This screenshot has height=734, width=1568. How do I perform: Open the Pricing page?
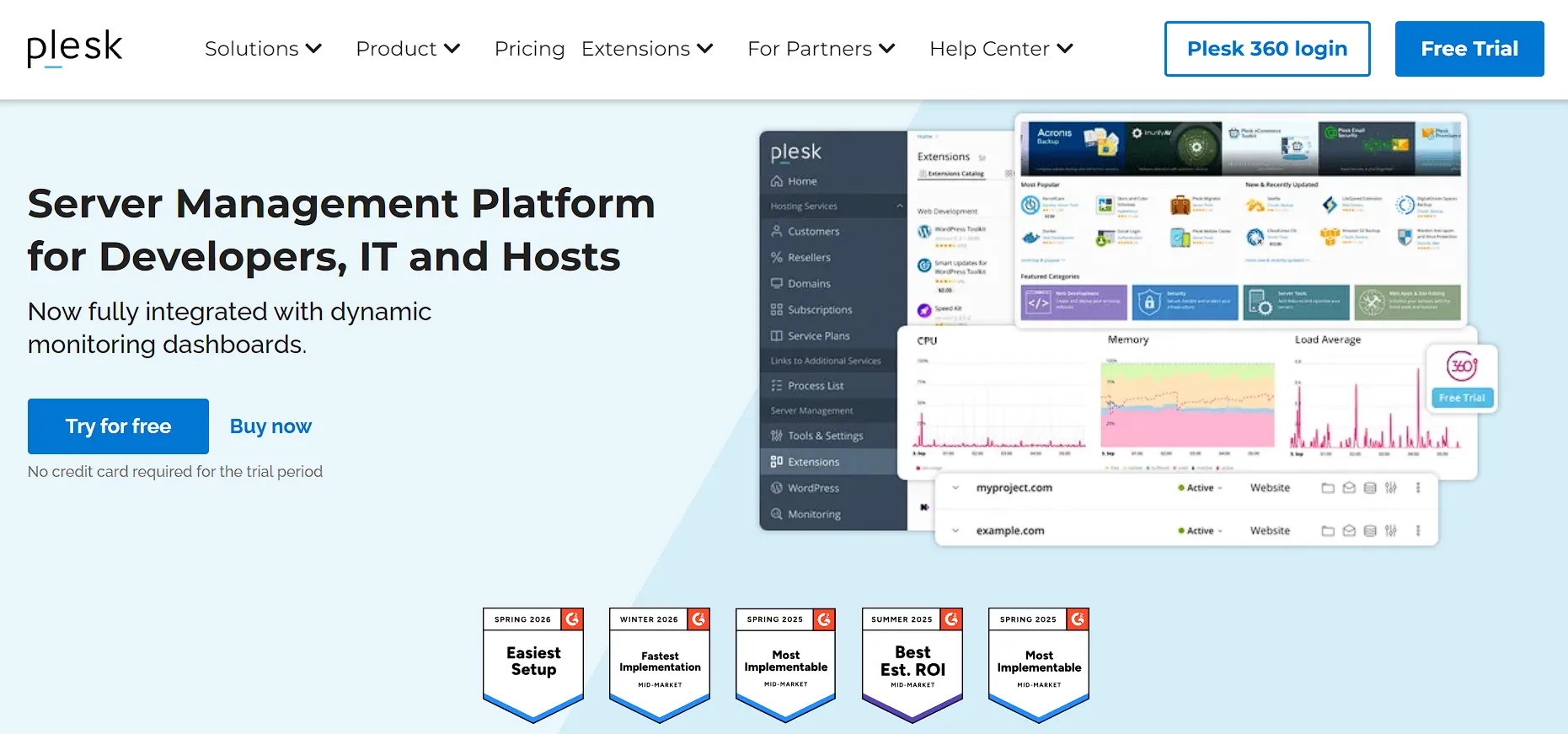coord(529,49)
